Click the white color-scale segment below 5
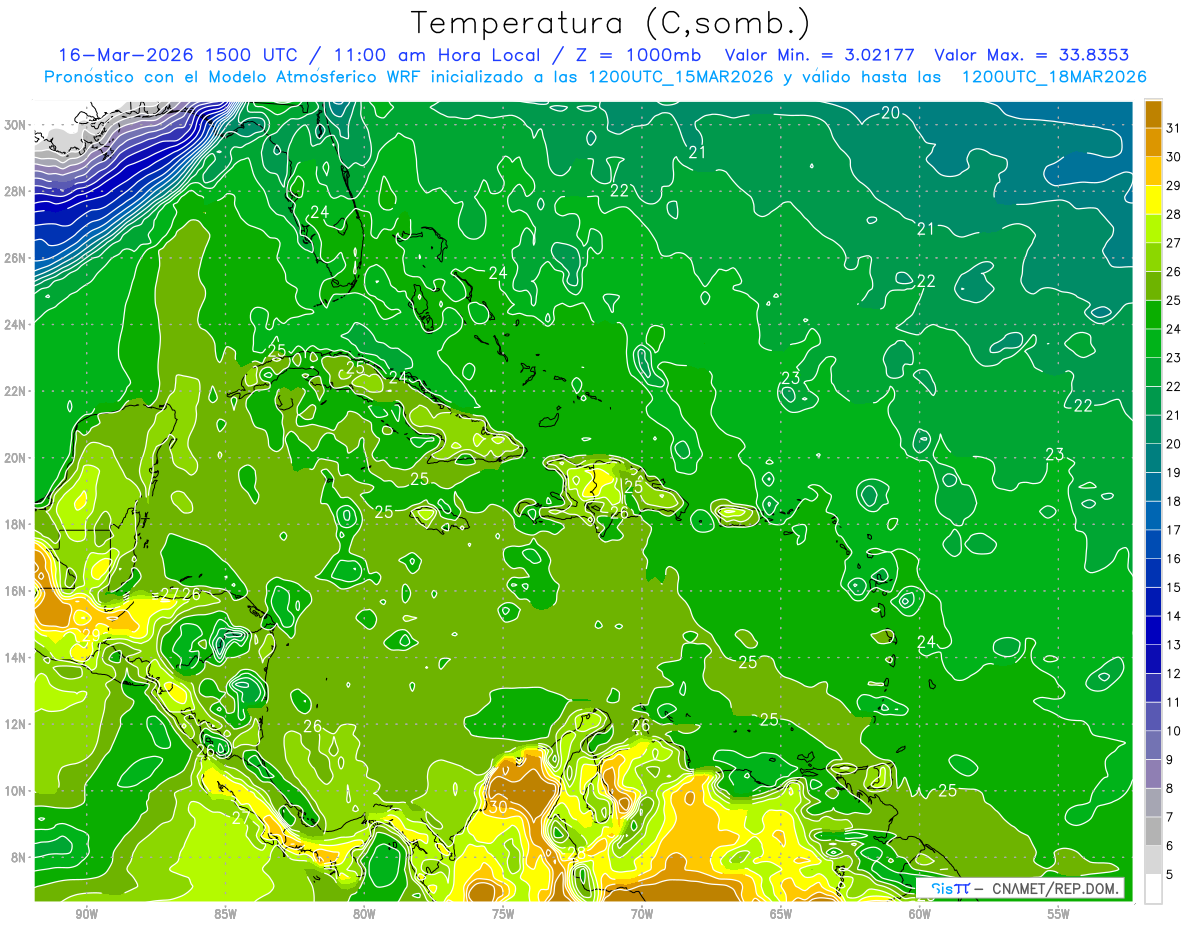This screenshot has height=927, width=1200. click(x=1153, y=888)
